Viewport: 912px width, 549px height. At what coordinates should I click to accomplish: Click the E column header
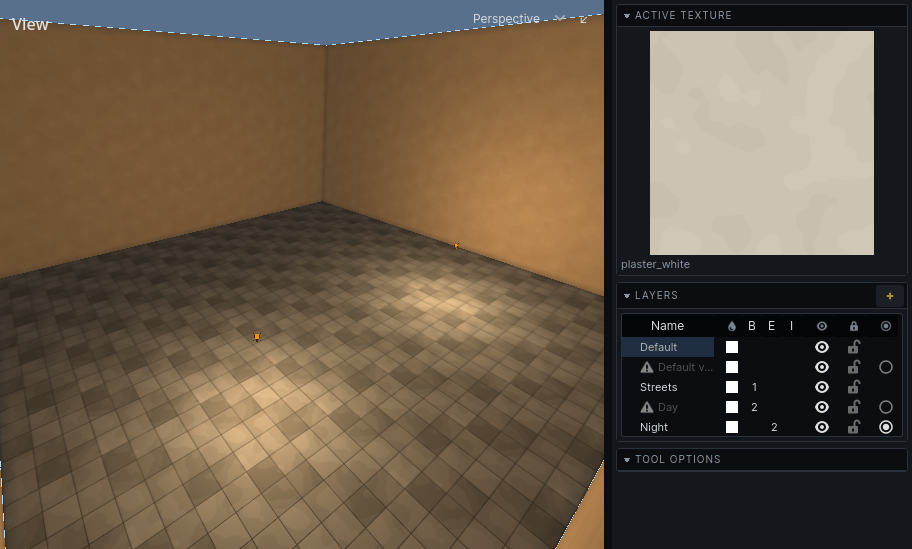(x=771, y=326)
